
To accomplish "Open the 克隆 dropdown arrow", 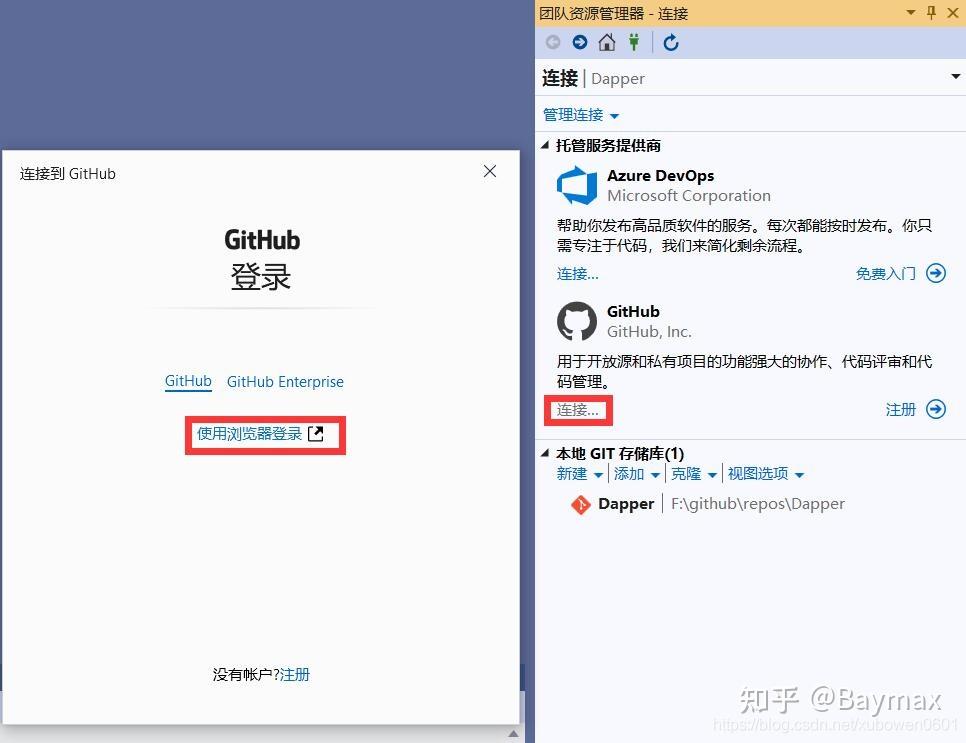I will click(x=711, y=474).
